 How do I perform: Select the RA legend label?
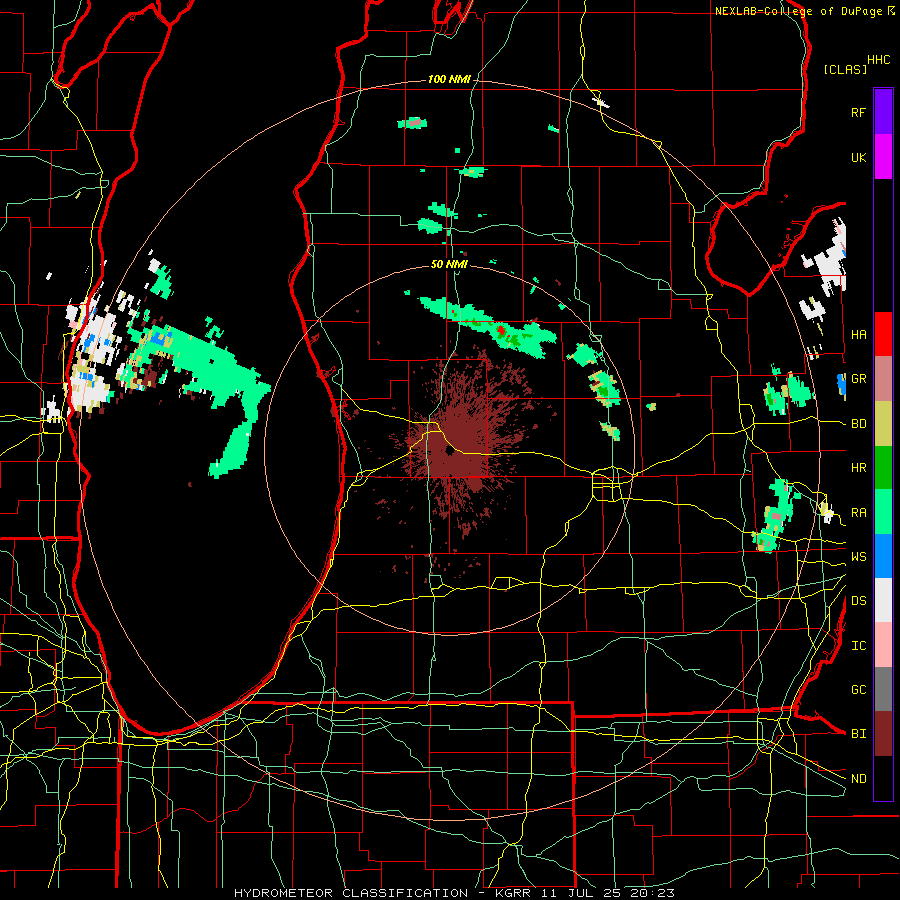click(x=858, y=513)
